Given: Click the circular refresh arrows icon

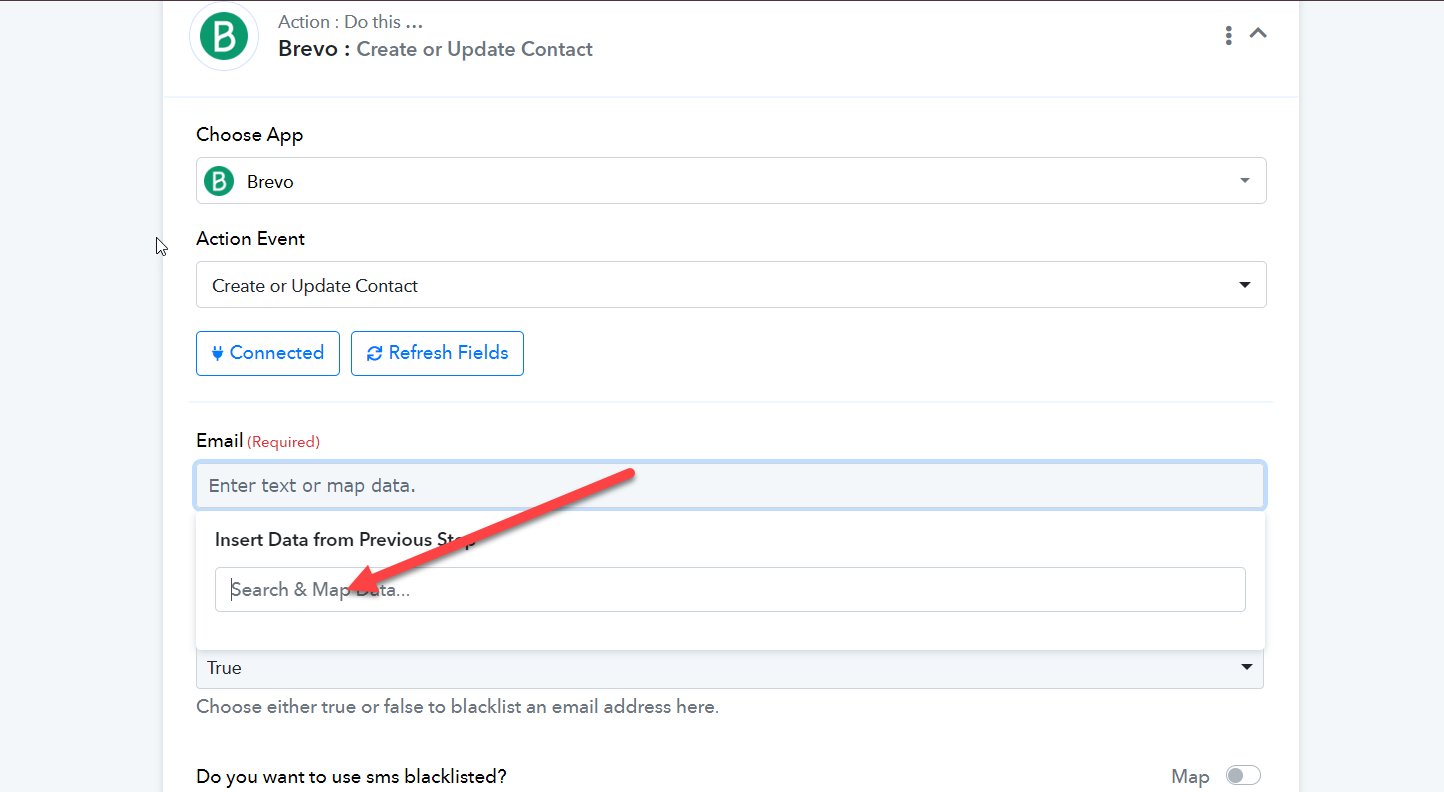Looking at the screenshot, I should coord(375,353).
